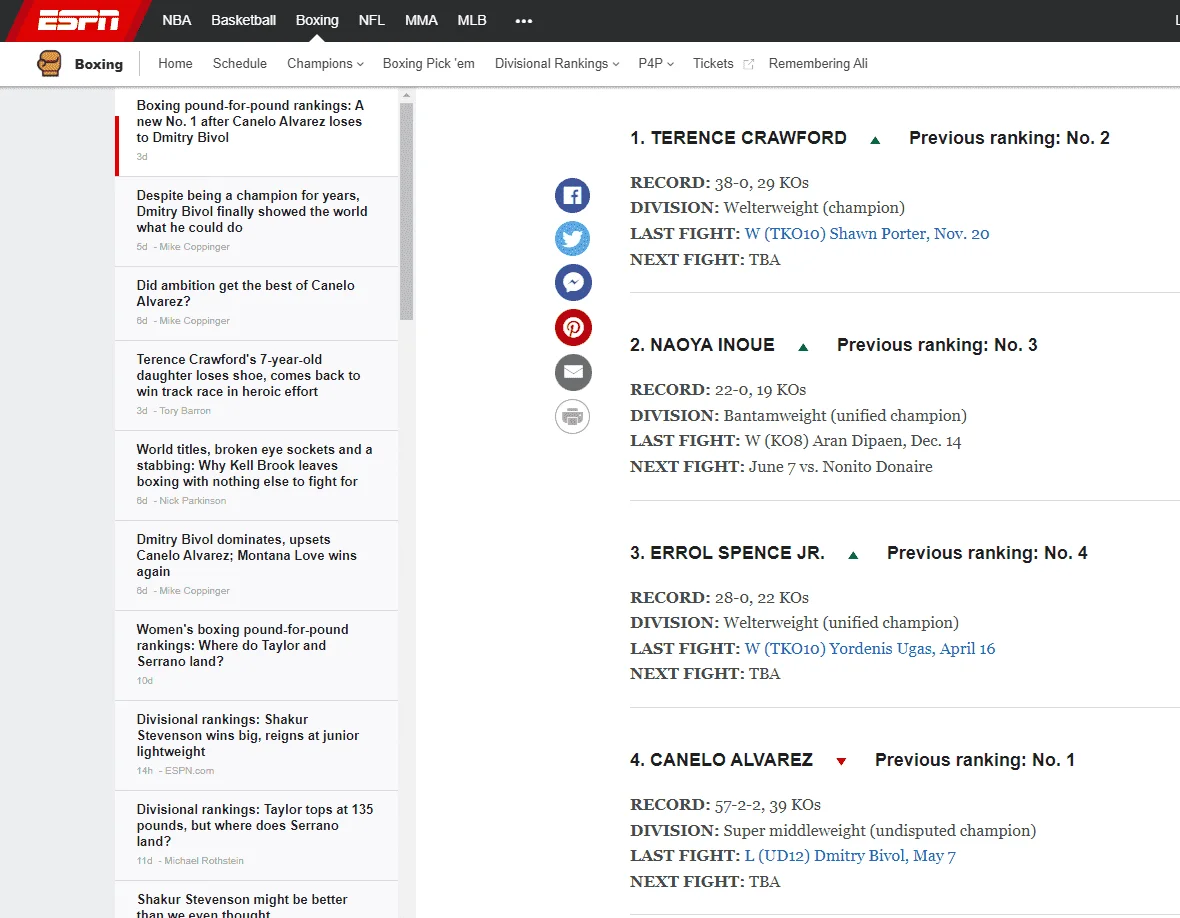1180x918 pixels.
Task: Click 'Previous ranking: No. 1' text
Action: click(x=975, y=760)
